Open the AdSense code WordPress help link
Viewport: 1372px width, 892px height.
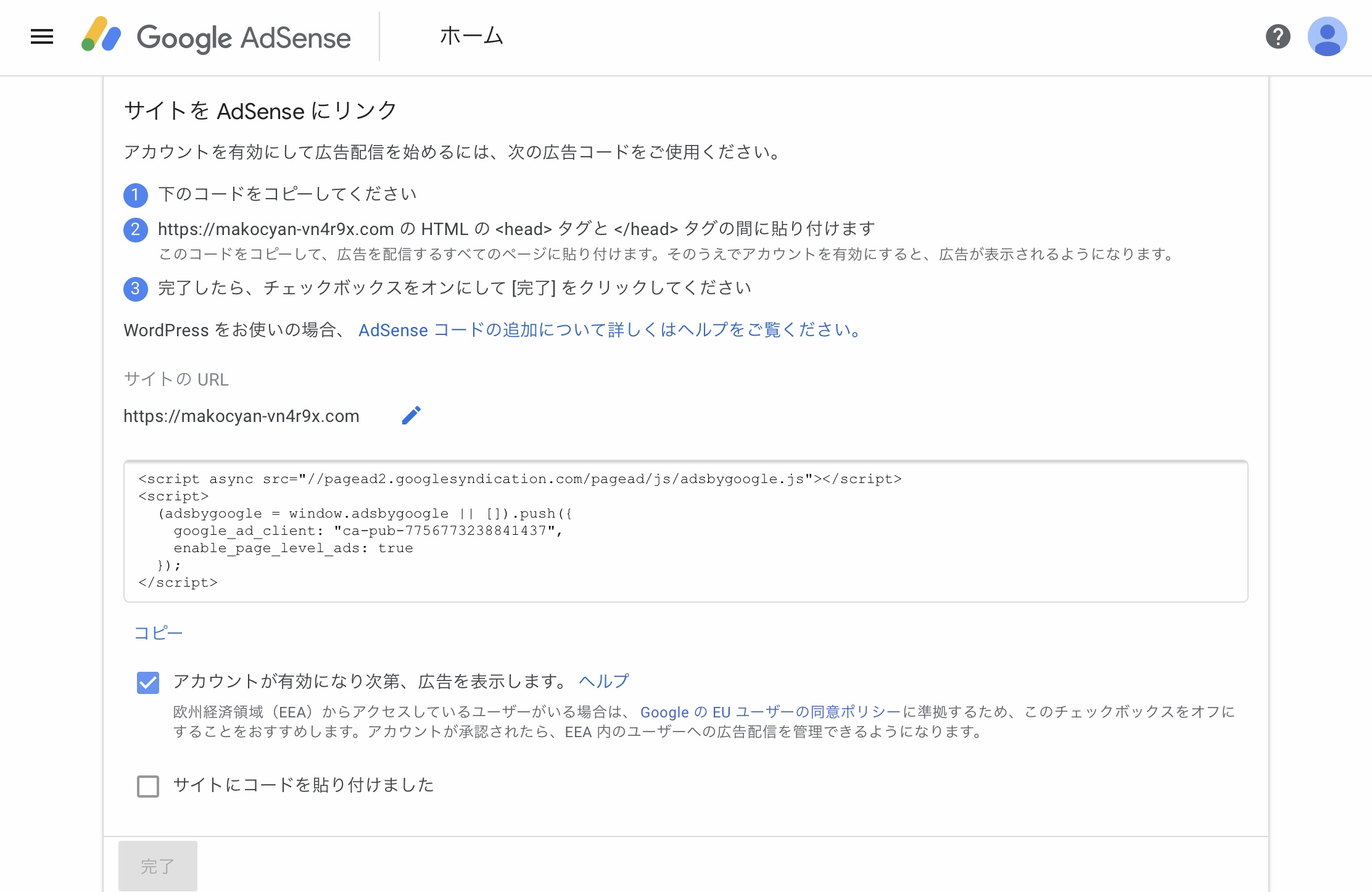610,330
